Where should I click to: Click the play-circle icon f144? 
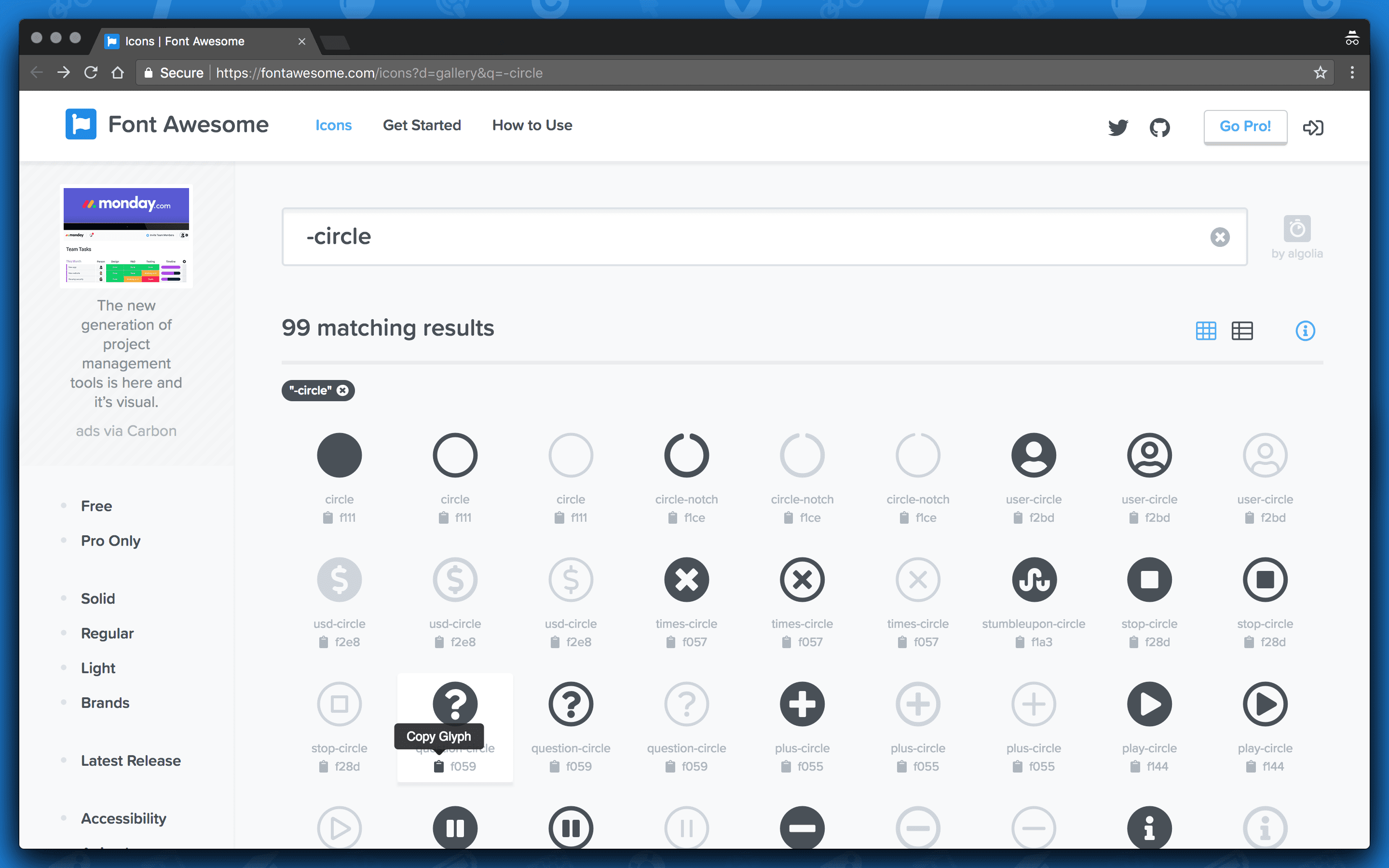1149,704
